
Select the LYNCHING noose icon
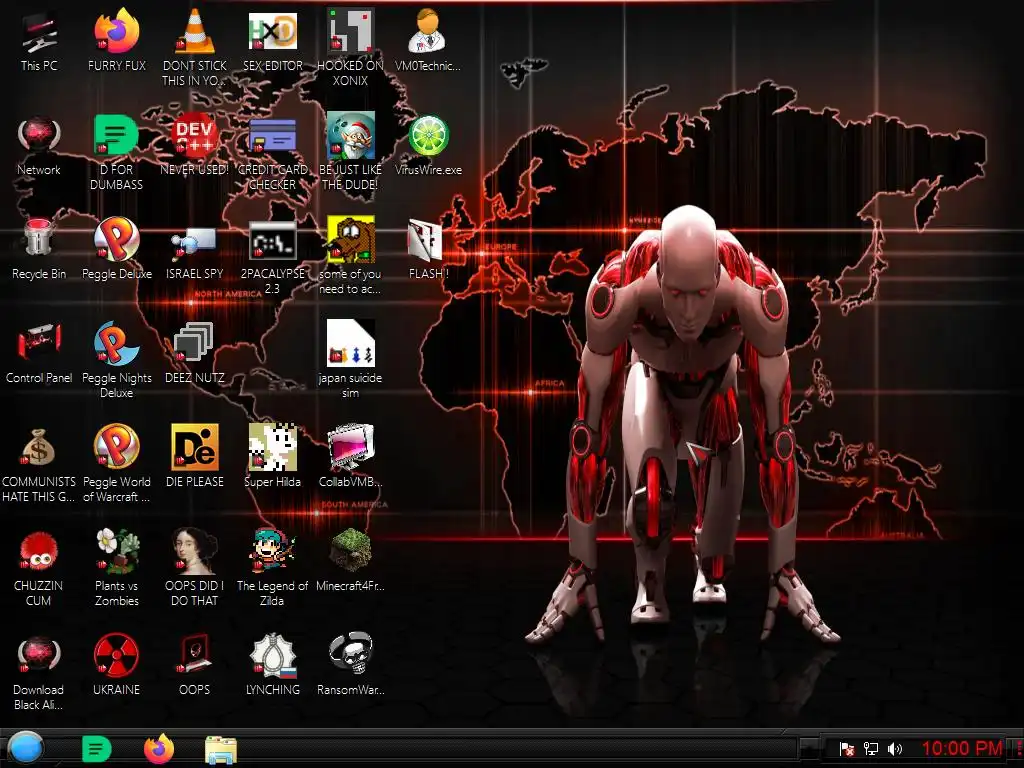tap(272, 654)
